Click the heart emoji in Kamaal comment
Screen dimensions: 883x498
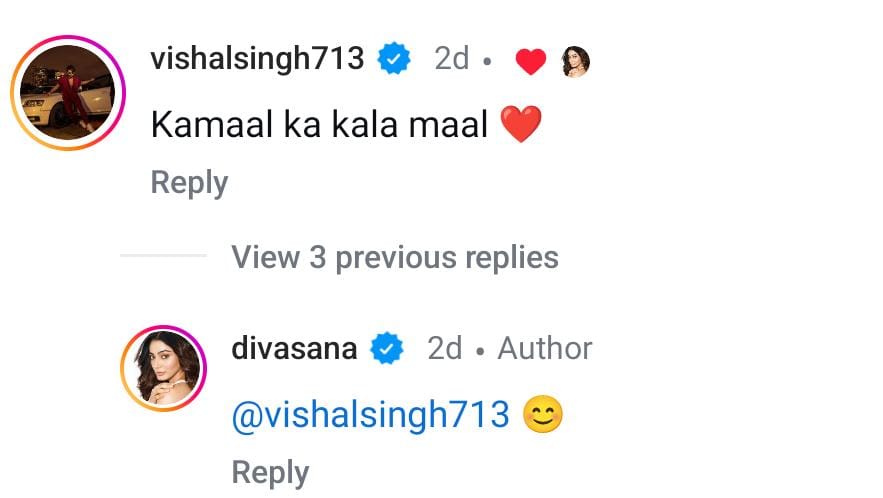click(x=521, y=124)
